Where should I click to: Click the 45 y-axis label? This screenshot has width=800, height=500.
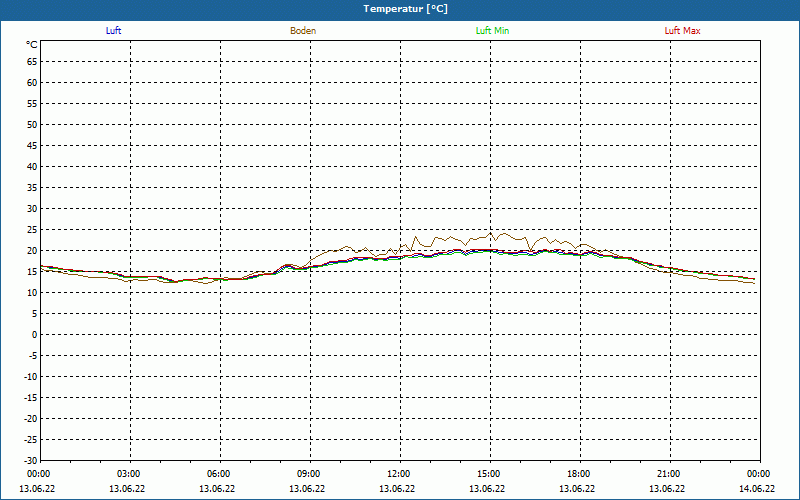(32, 146)
